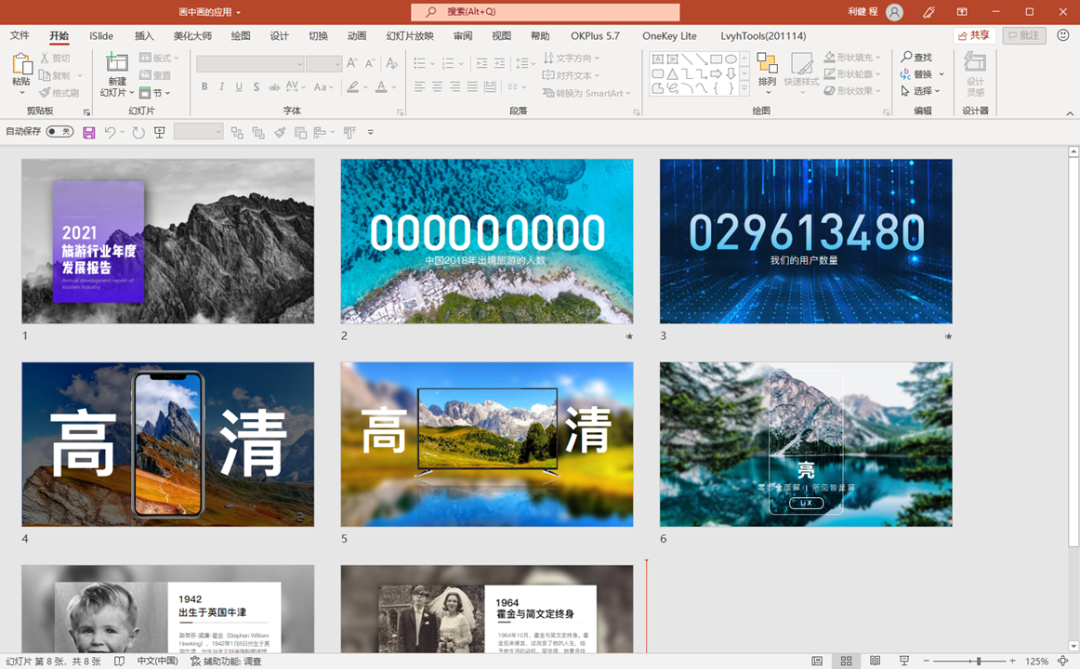Click the language 中文(中国) status button
This screenshot has height=669, width=1080.
157,661
